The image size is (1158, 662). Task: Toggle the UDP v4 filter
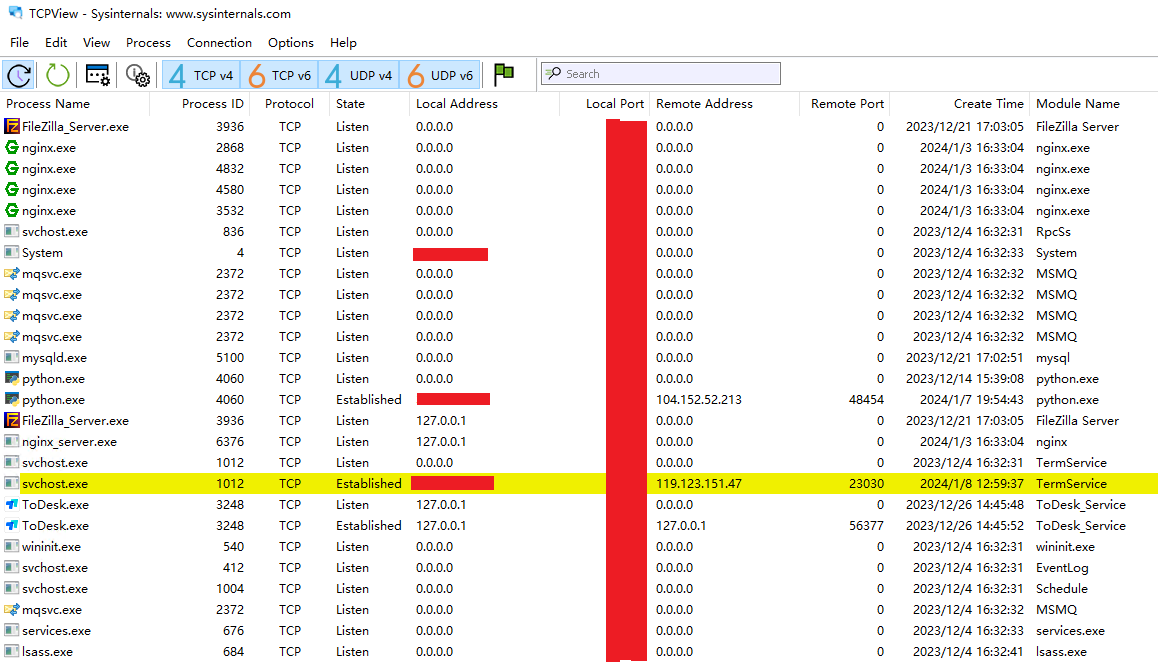(x=359, y=75)
